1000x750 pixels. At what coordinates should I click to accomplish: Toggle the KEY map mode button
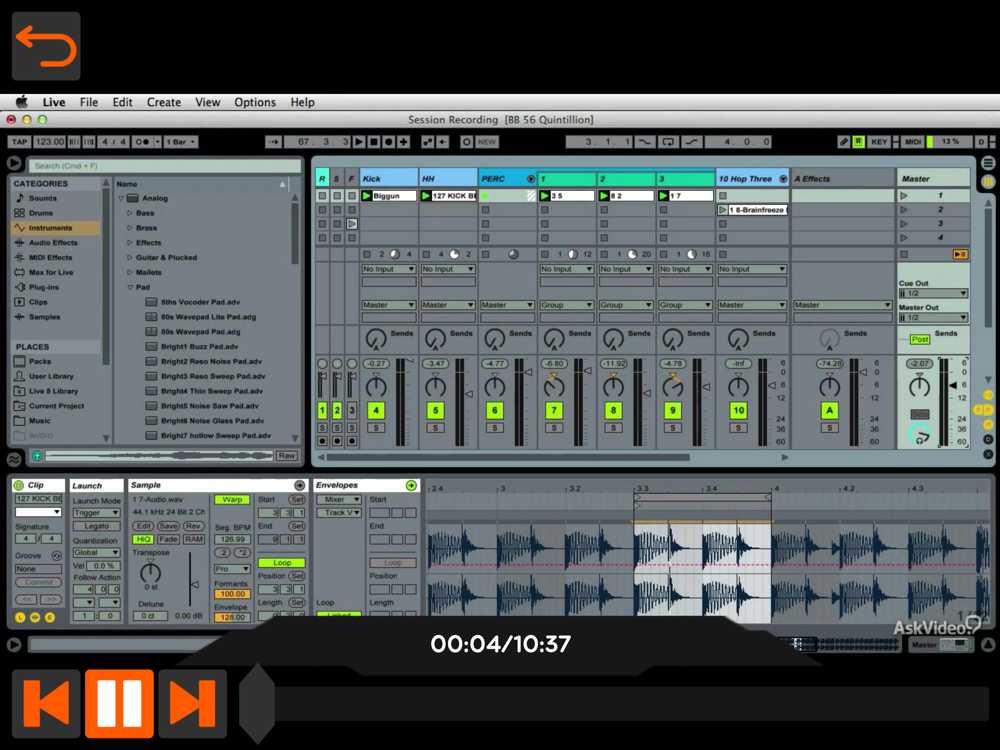click(x=879, y=142)
